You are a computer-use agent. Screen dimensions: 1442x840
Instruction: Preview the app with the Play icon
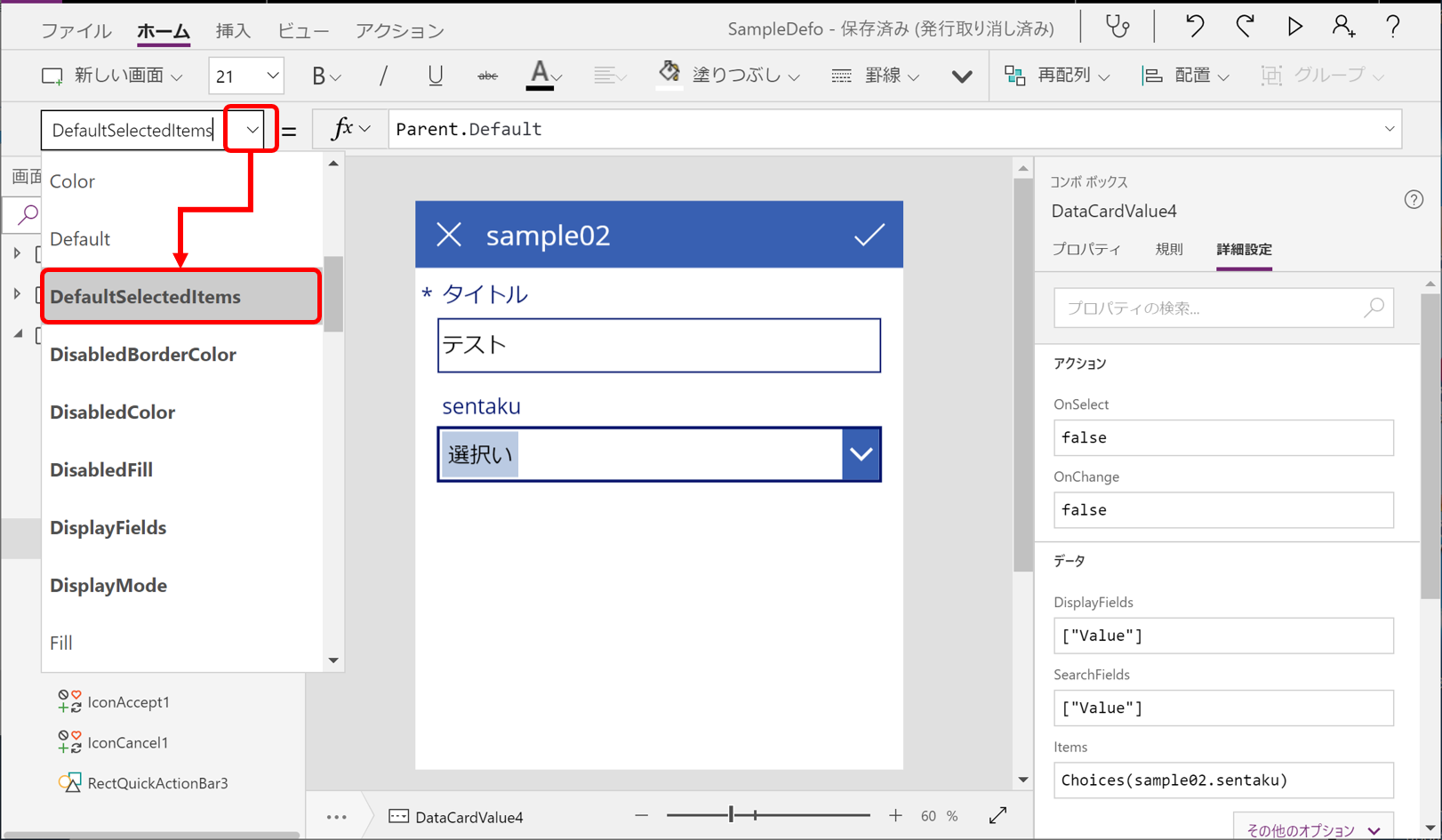point(1294,28)
